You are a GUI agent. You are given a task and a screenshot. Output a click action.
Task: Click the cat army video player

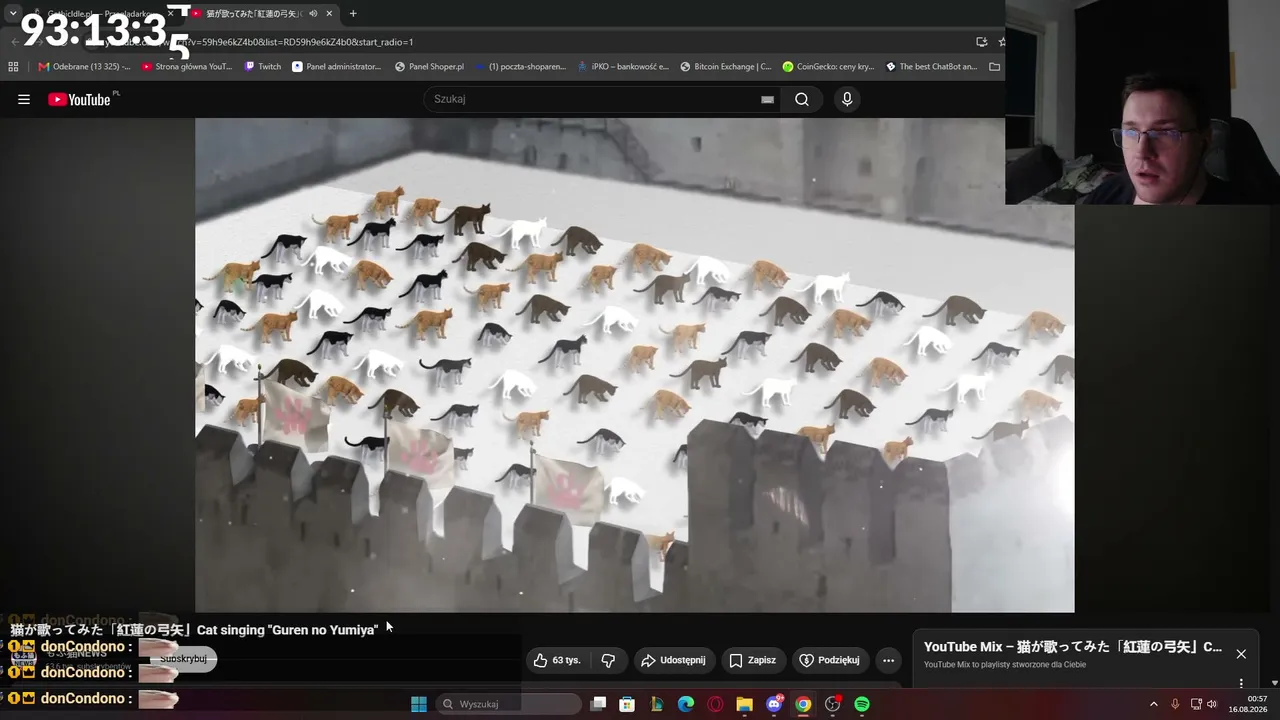(x=634, y=365)
